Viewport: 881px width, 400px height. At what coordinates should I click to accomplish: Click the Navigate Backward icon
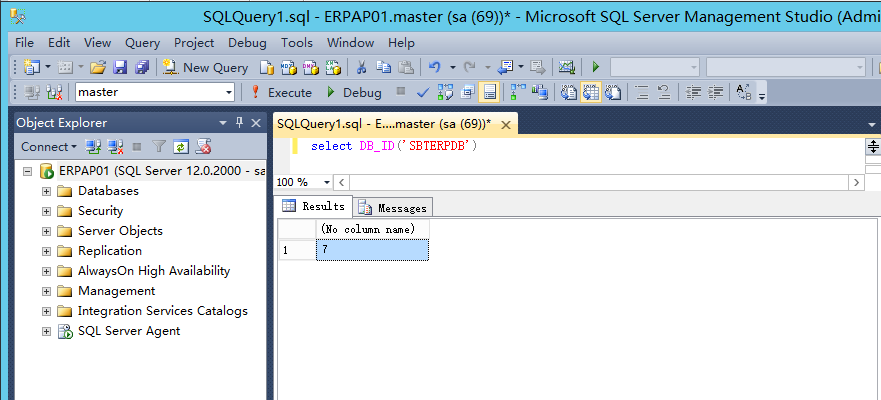506,67
